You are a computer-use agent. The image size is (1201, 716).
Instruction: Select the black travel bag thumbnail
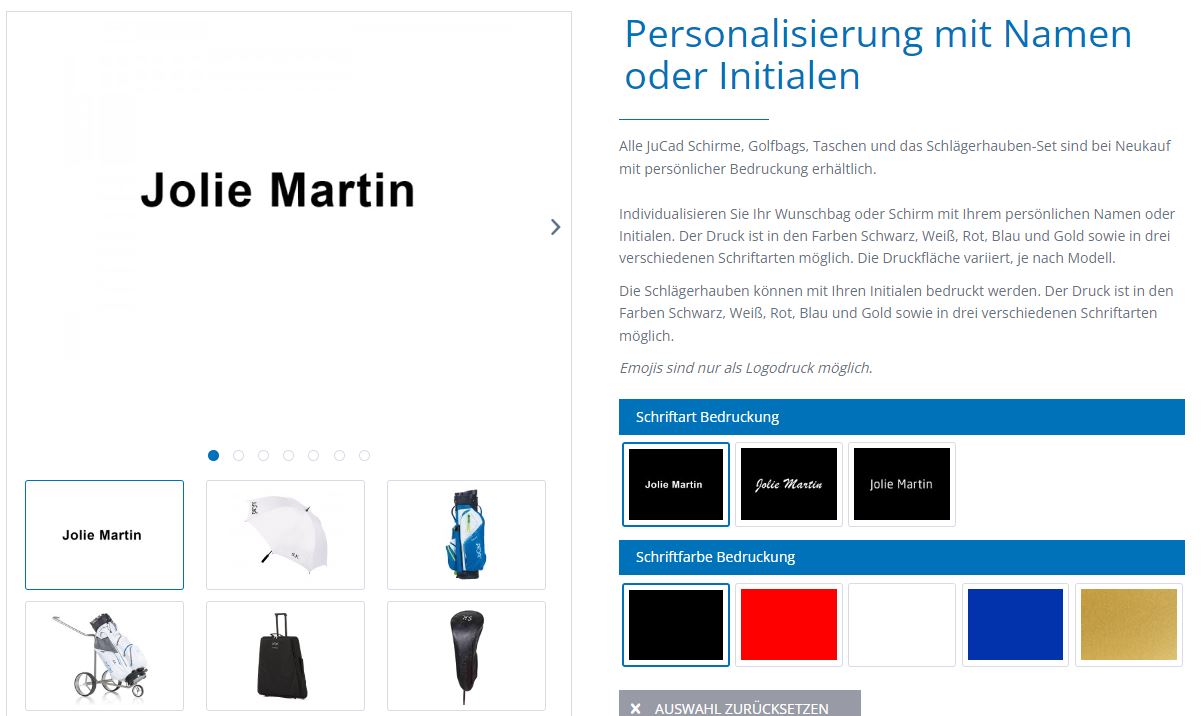[285, 656]
